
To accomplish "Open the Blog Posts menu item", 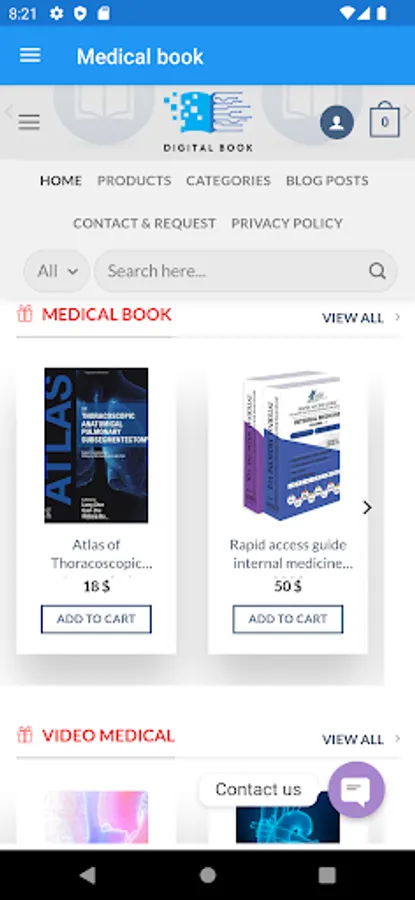I will 327,180.
